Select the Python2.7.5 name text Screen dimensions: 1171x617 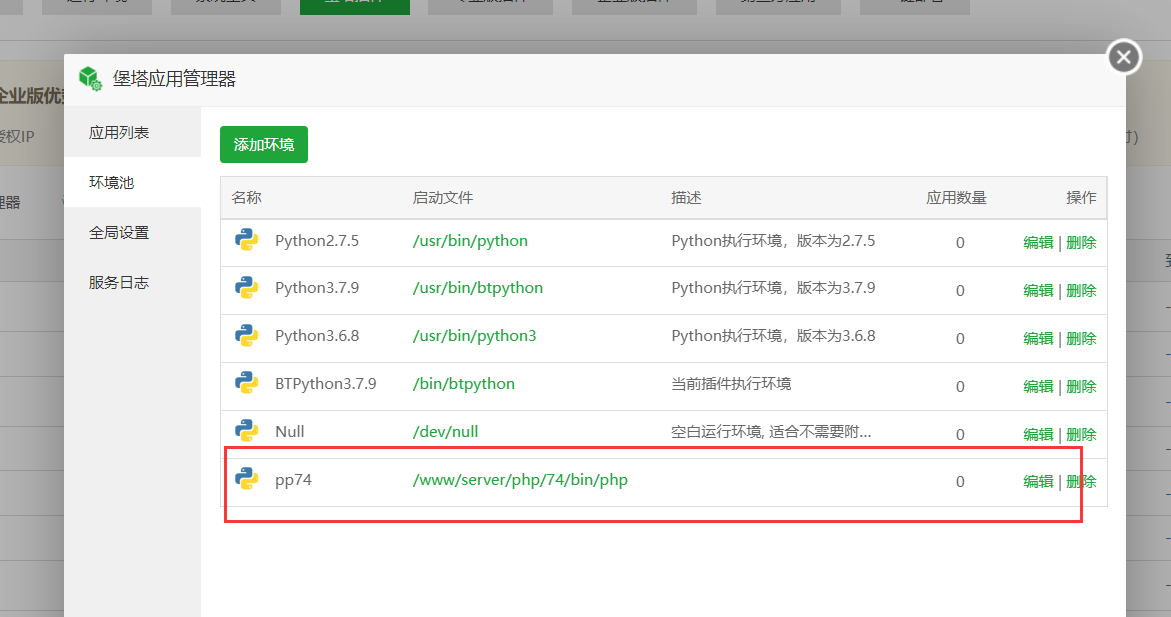tap(317, 241)
